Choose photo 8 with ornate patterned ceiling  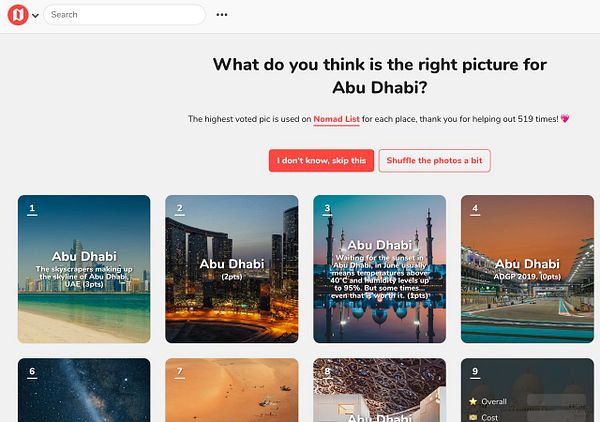click(x=380, y=390)
